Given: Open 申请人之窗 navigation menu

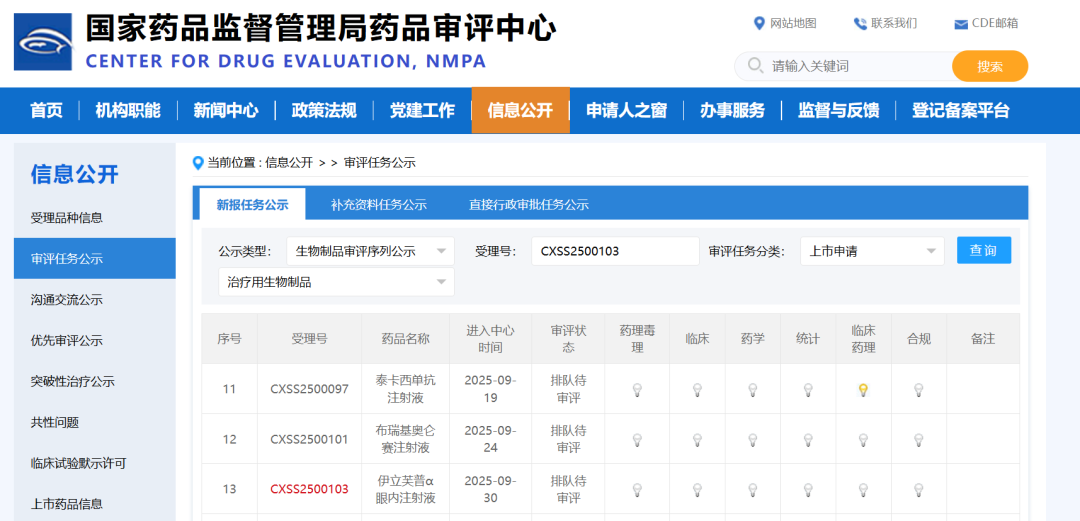Looking at the screenshot, I should coord(626,110).
